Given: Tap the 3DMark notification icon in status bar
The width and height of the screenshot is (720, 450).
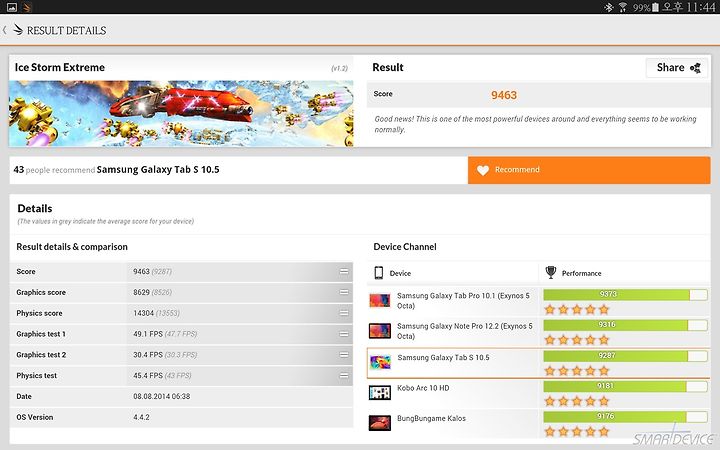Looking at the screenshot, I should coord(27,7).
